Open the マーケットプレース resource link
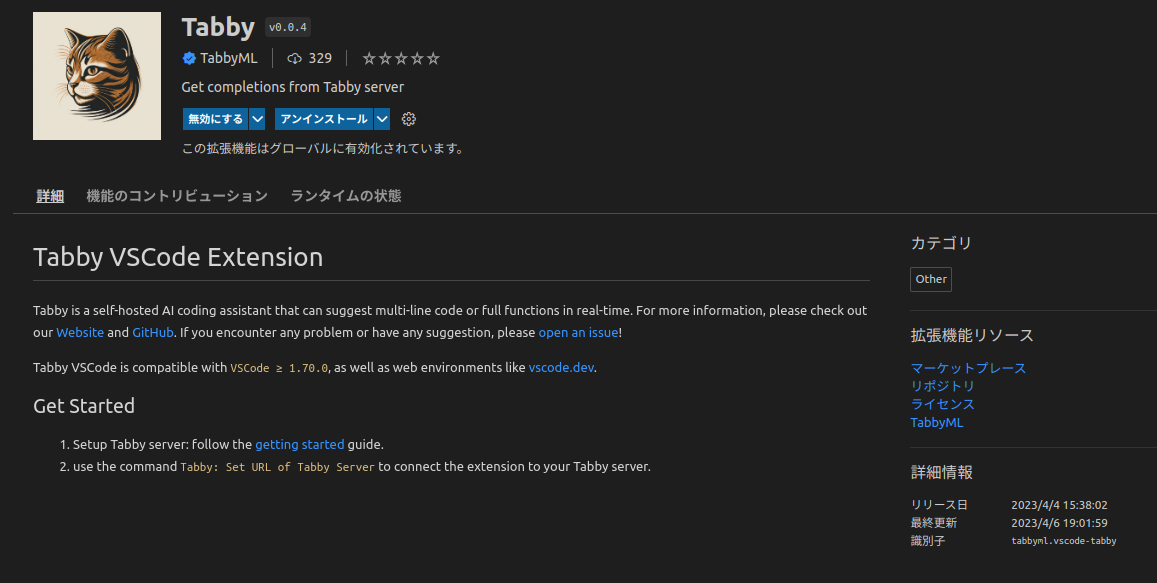This screenshot has height=583, width=1157. [x=968, y=368]
